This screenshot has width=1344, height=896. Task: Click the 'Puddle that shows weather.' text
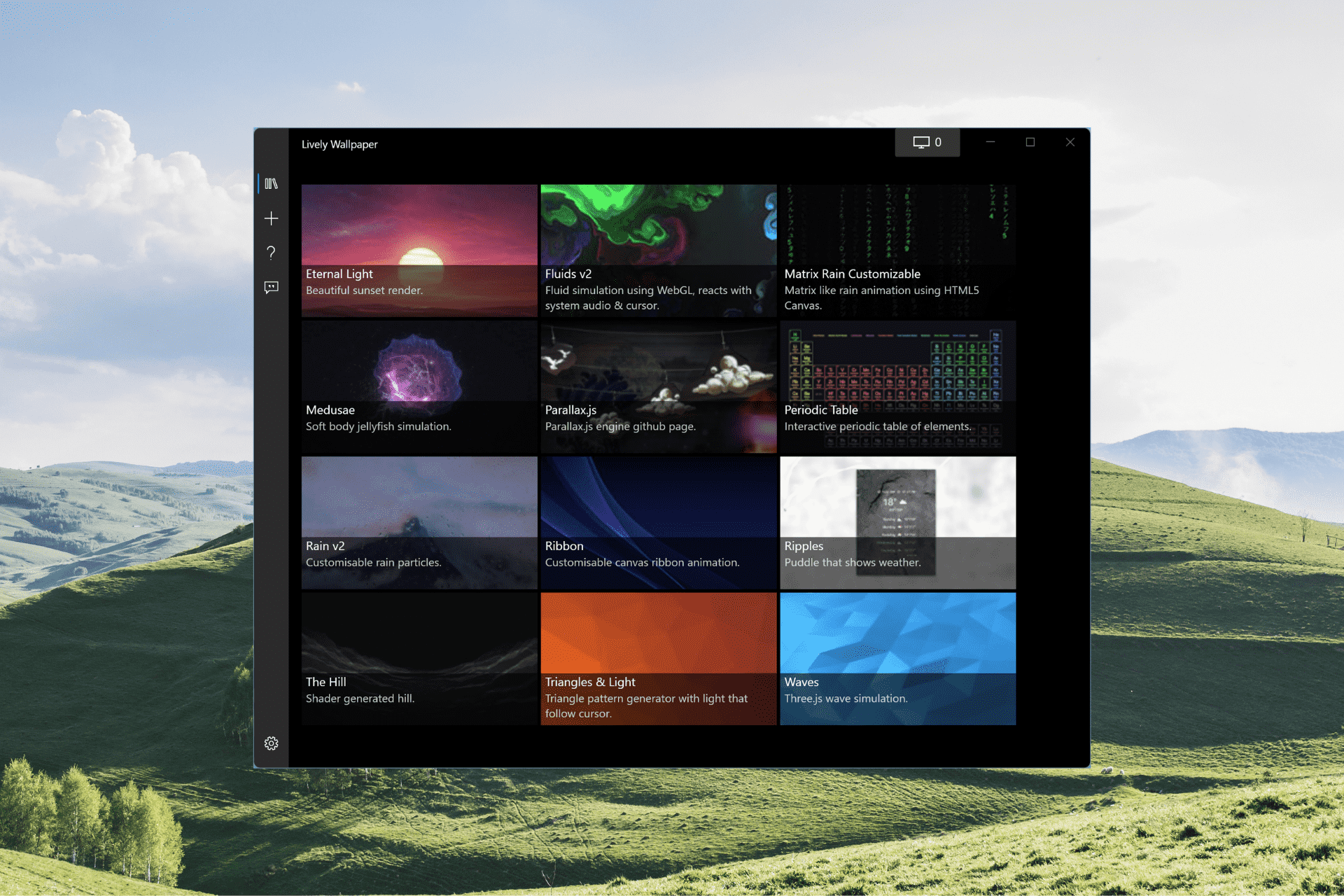[x=853, y=562]
